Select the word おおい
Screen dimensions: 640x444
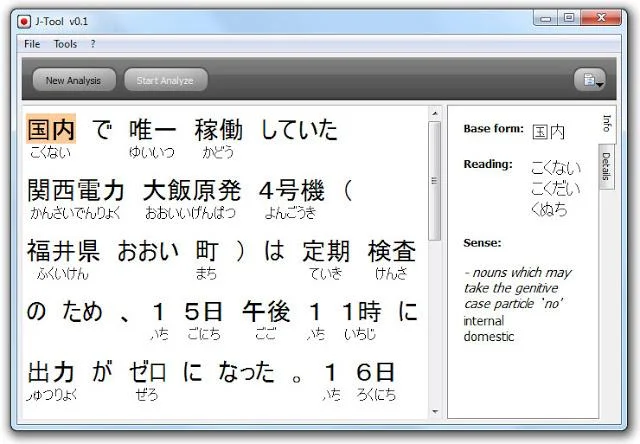148,251
